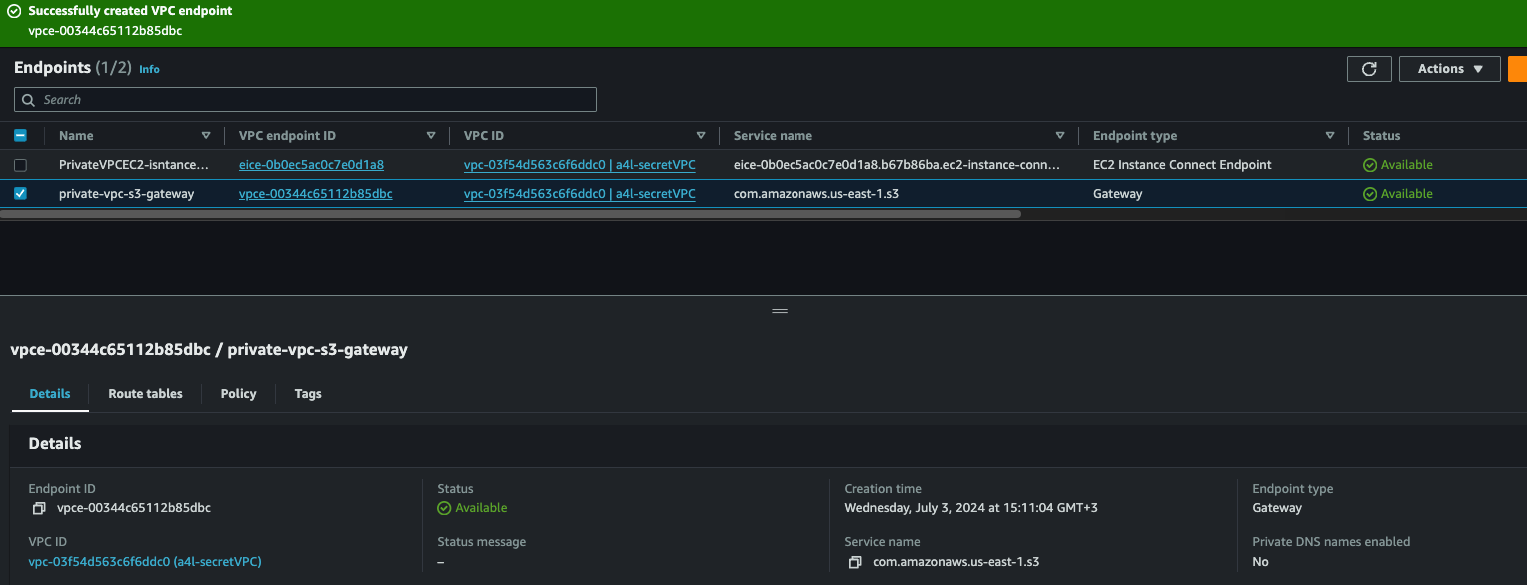Check the PrivateVPCEC2 endpoint row checkbox
This screenshot has height=585, width=1527.
[x=20, y=165]
